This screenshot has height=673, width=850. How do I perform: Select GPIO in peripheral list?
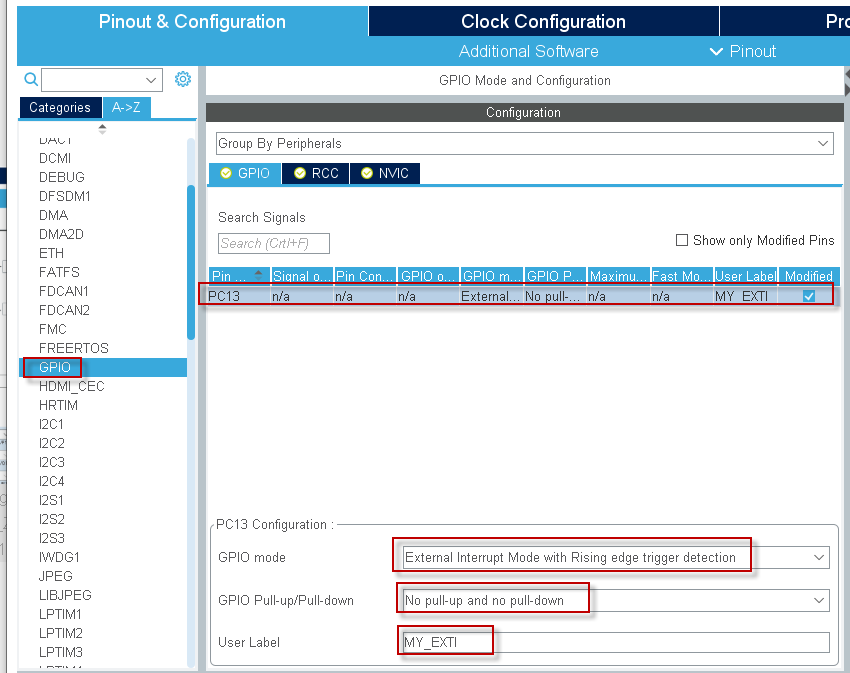coord(55,367)
